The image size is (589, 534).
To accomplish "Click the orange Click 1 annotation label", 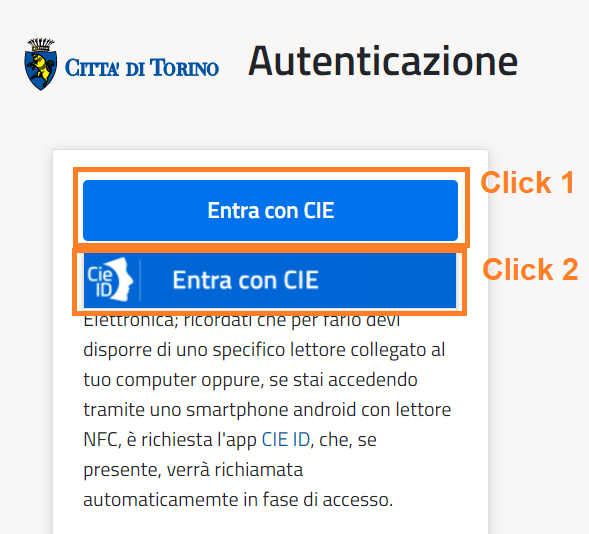I will click(x=527, y=182).
